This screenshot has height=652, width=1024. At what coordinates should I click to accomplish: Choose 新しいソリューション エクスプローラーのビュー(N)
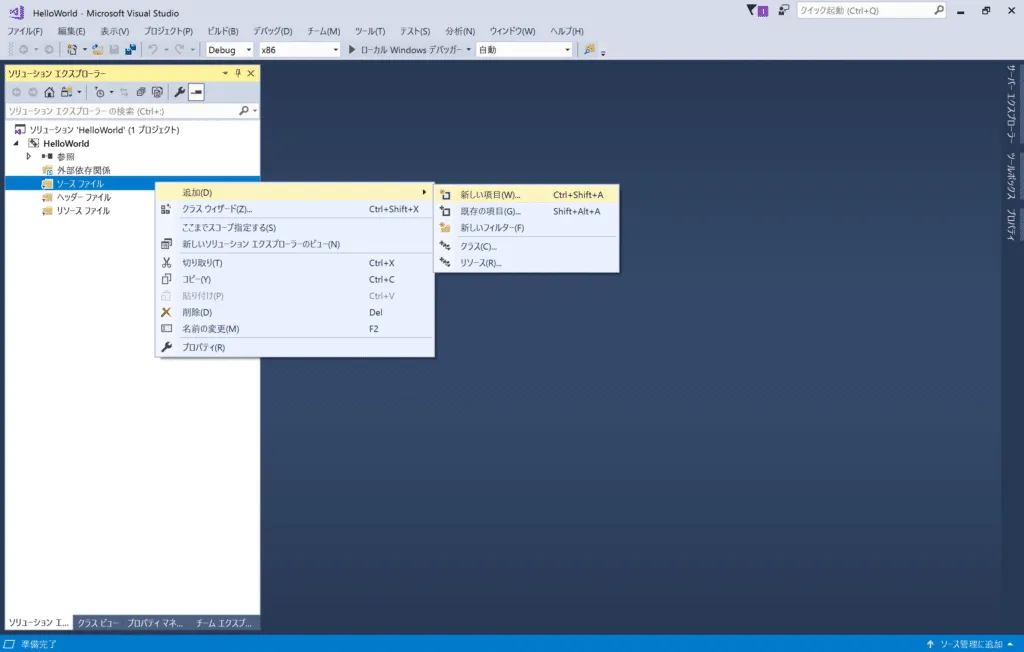click(x=295, y=244)
